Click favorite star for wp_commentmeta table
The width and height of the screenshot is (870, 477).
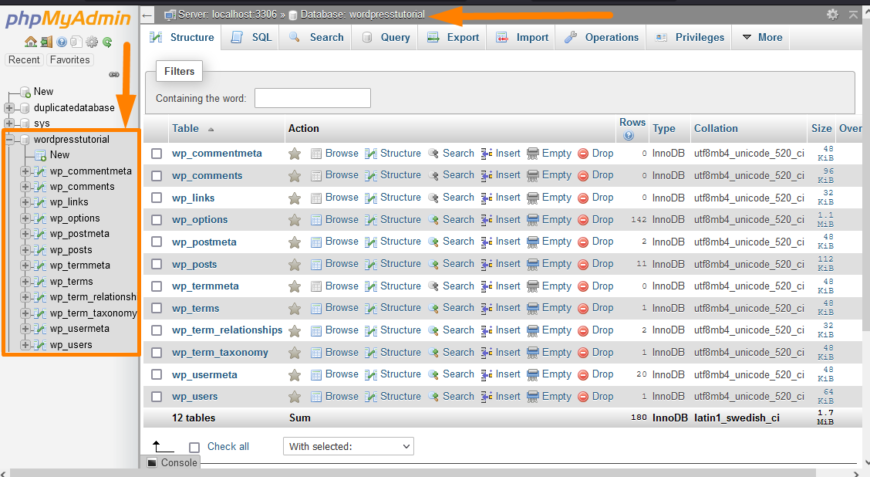(294, 154)
